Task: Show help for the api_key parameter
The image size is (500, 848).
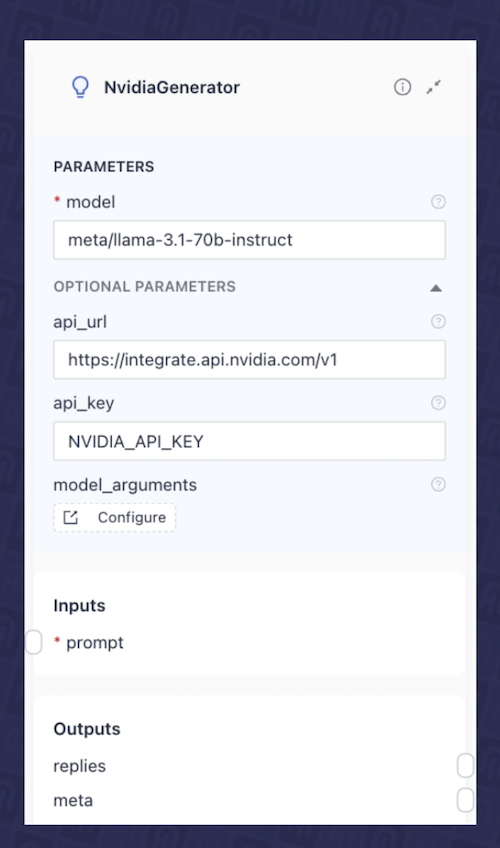Action: pyautogui.click(x=438, y=402)
